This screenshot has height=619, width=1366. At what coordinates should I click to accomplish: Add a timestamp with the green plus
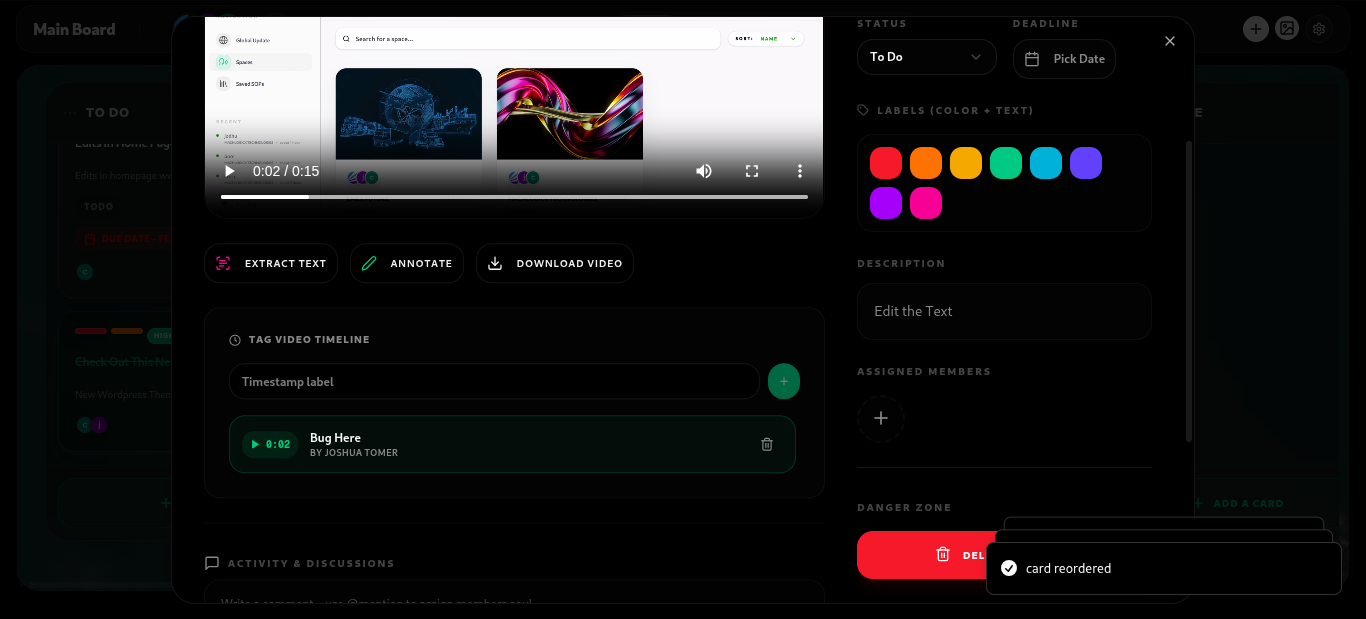tap(784, 381)
